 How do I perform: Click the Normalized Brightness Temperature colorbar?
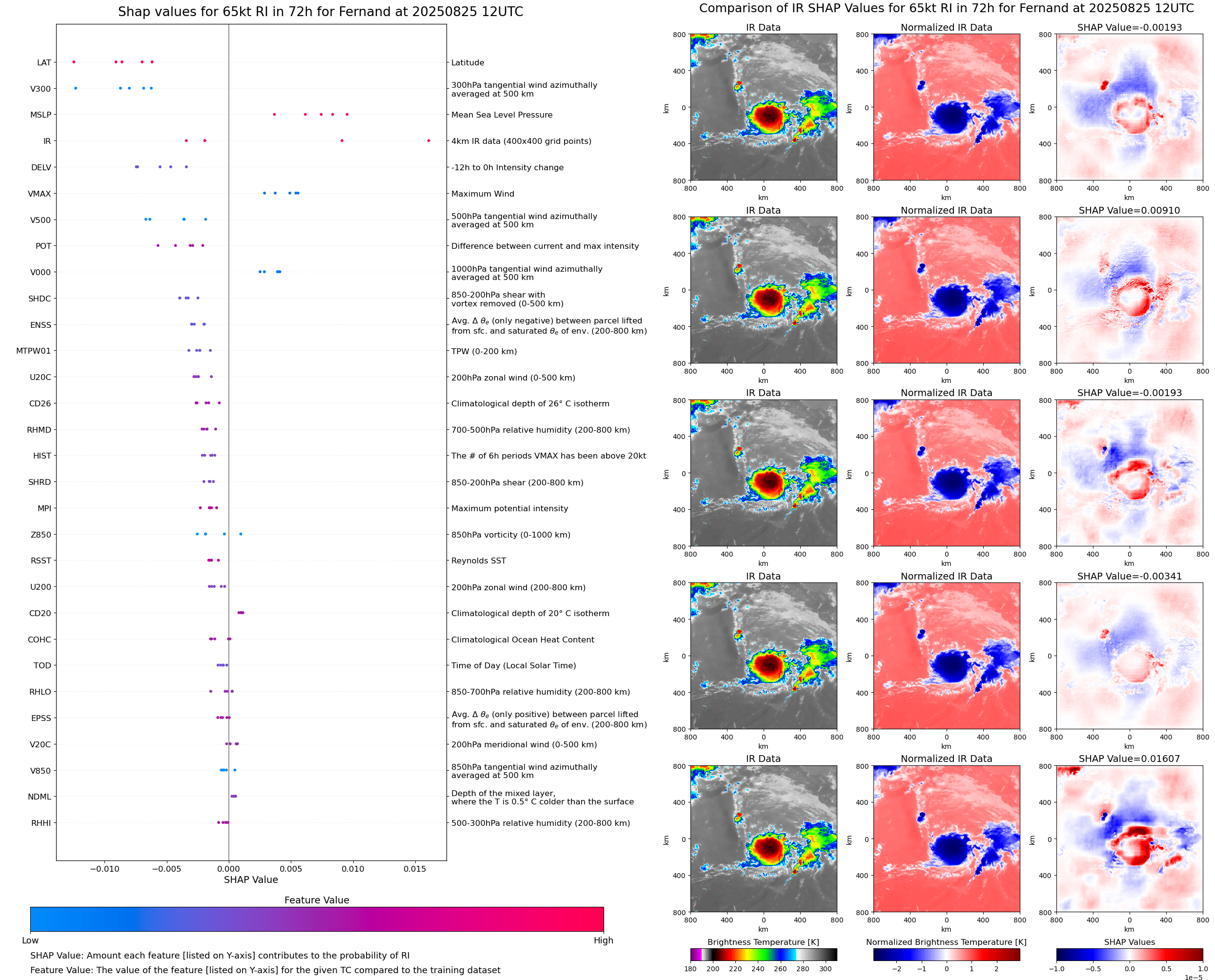[x=946, y=955]
